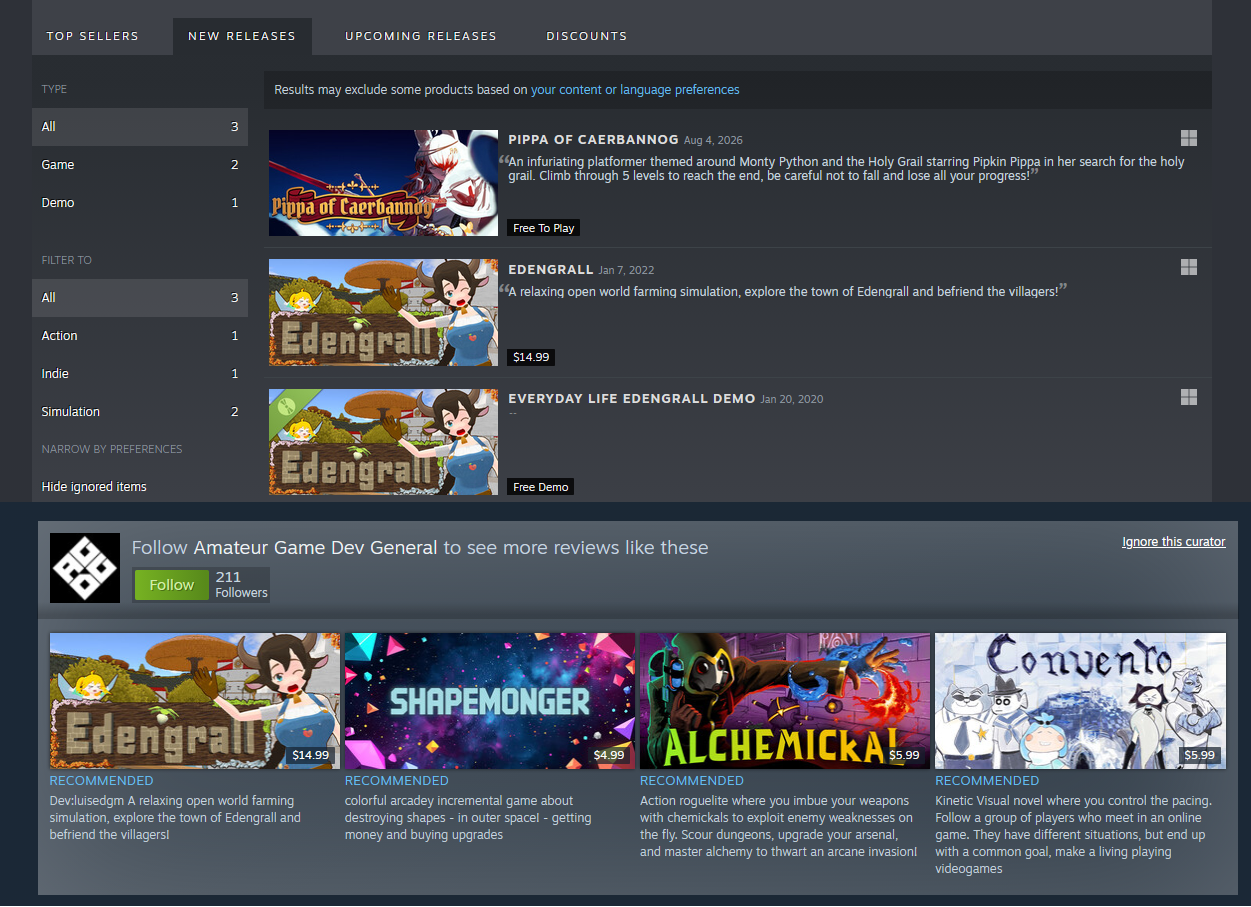The image size is (1251, 907).
Task: Open Shapemonger recommended card image
Action: (490, 701)
